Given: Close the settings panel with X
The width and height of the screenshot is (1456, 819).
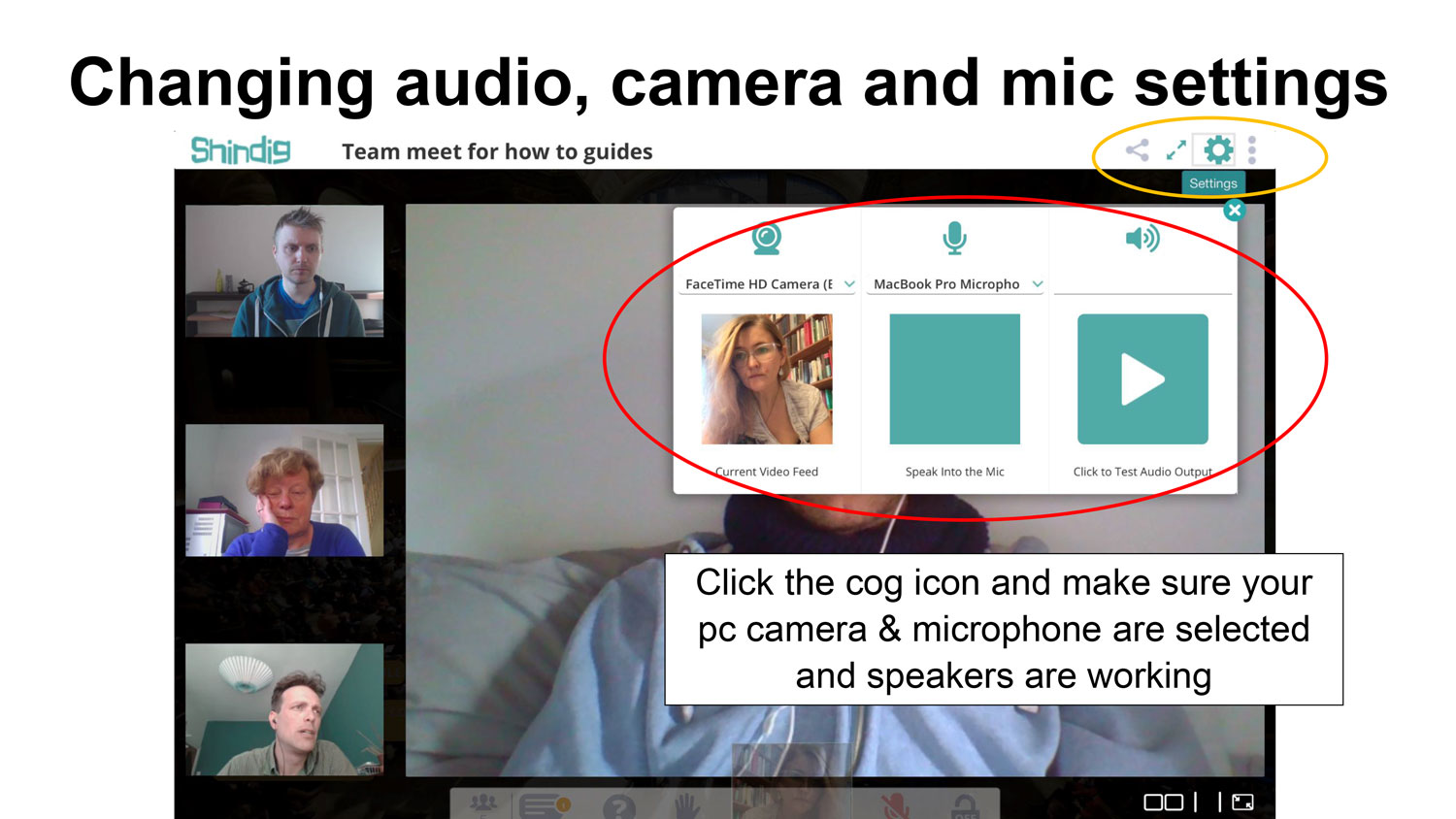Looking at the screenshot, I should [1234, 210].
